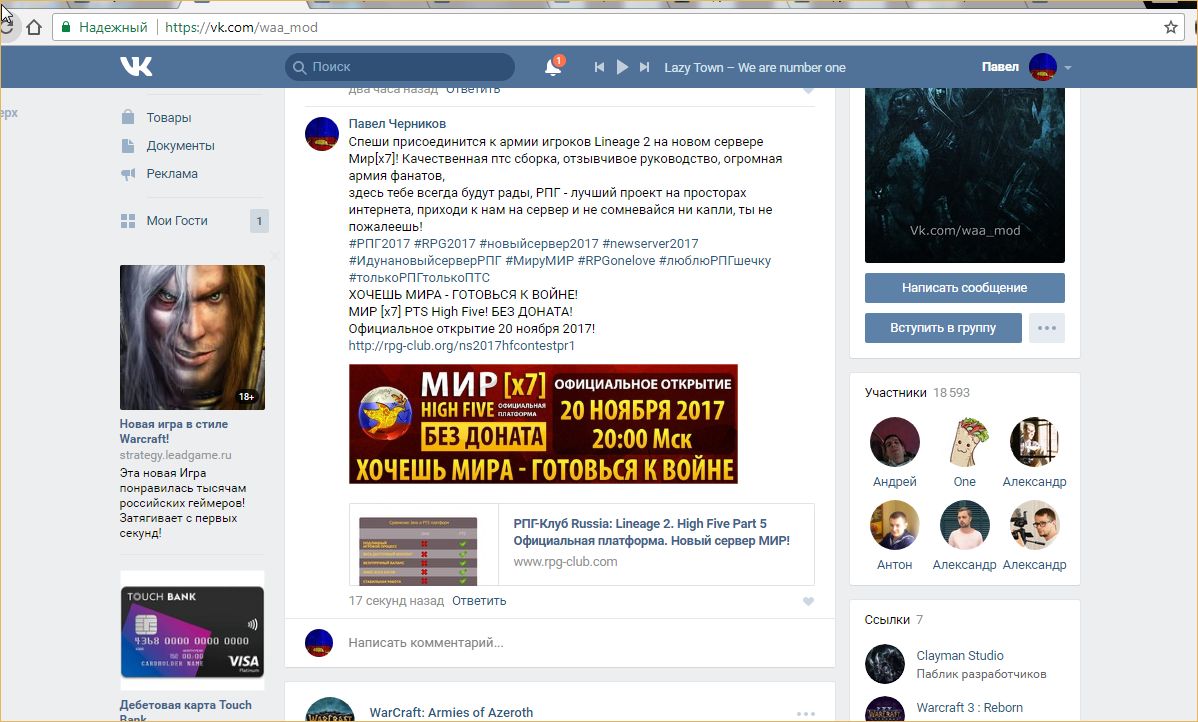Skip to the previous audio track
1198x722 pixels.
pyautogui.click(x=600, y=67)
